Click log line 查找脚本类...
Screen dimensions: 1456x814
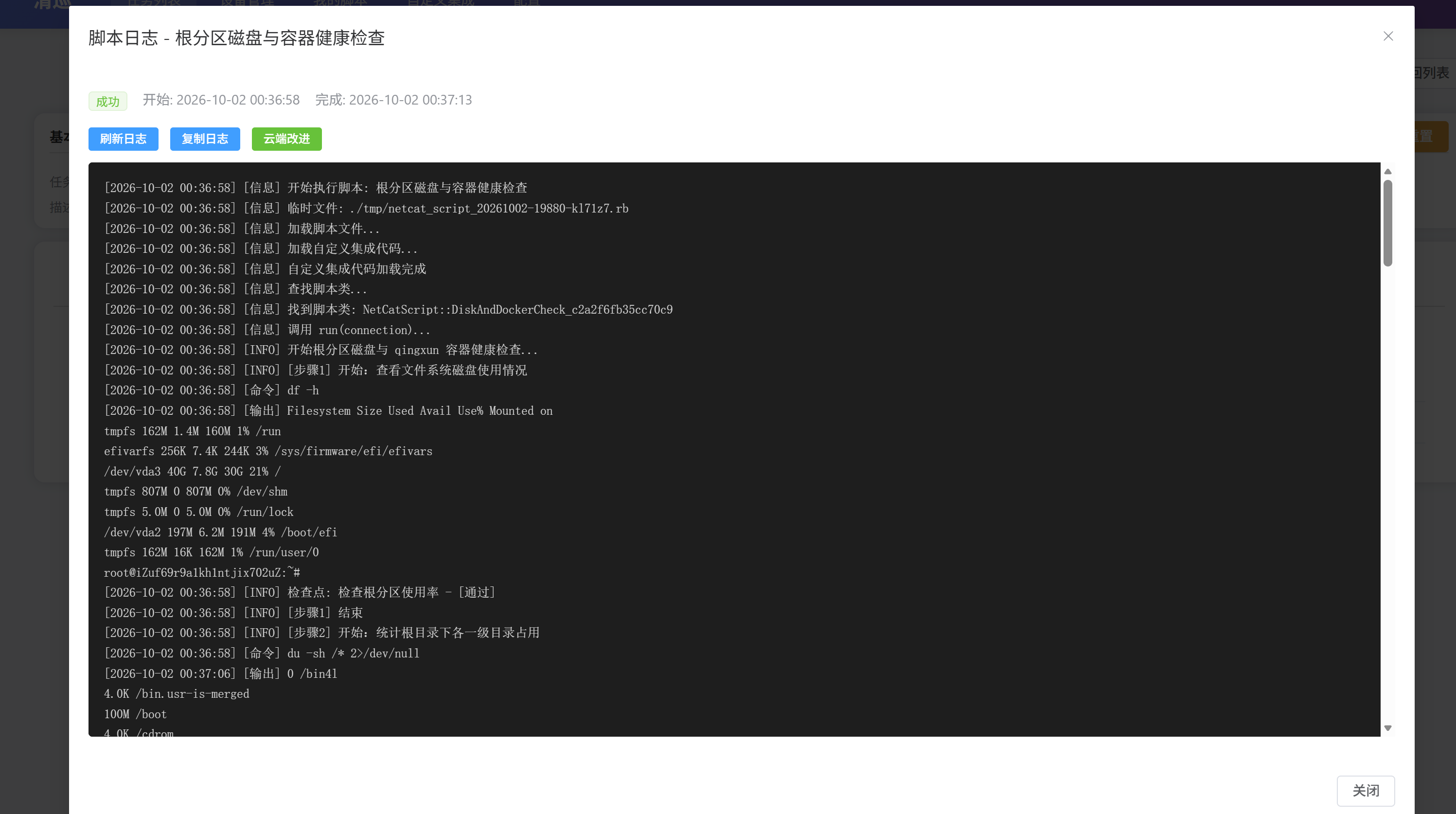[236, 289]
